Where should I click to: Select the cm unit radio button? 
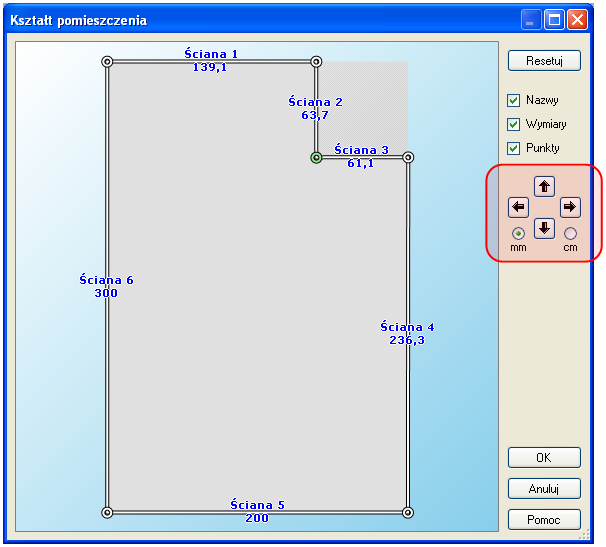570,234
